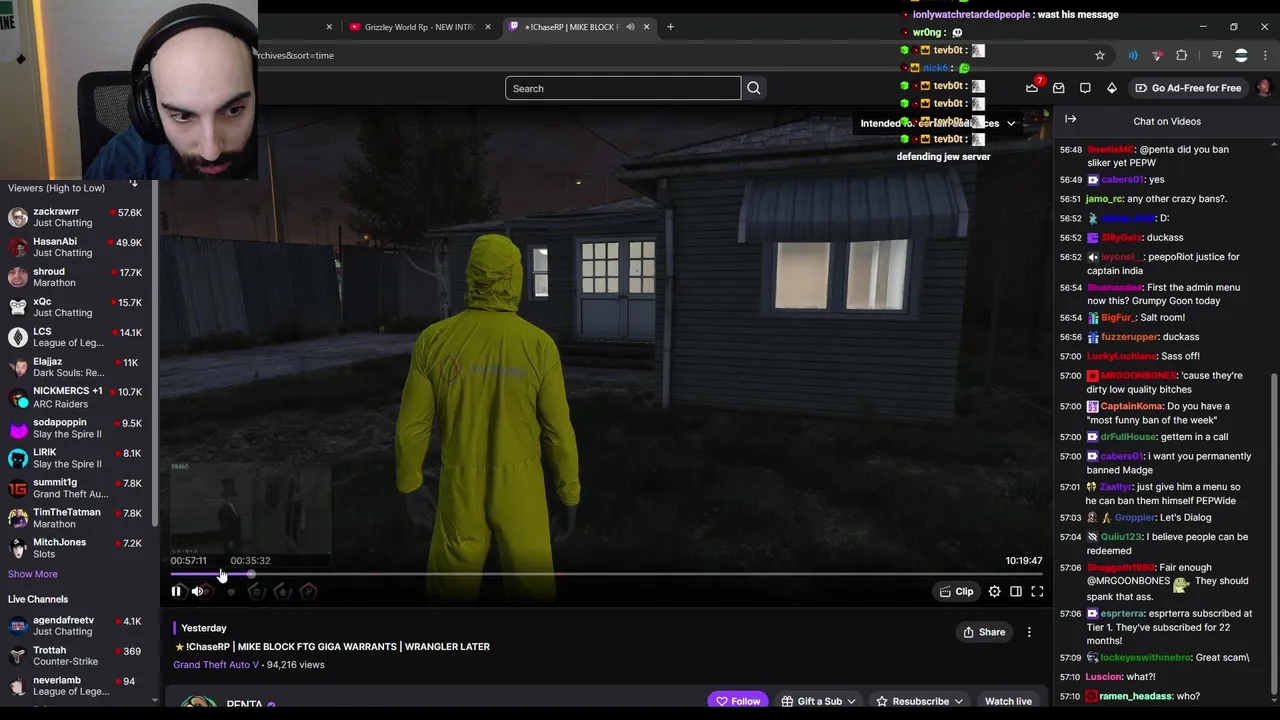Open a new browser tab
The image size is (1280, 720).
671,27
